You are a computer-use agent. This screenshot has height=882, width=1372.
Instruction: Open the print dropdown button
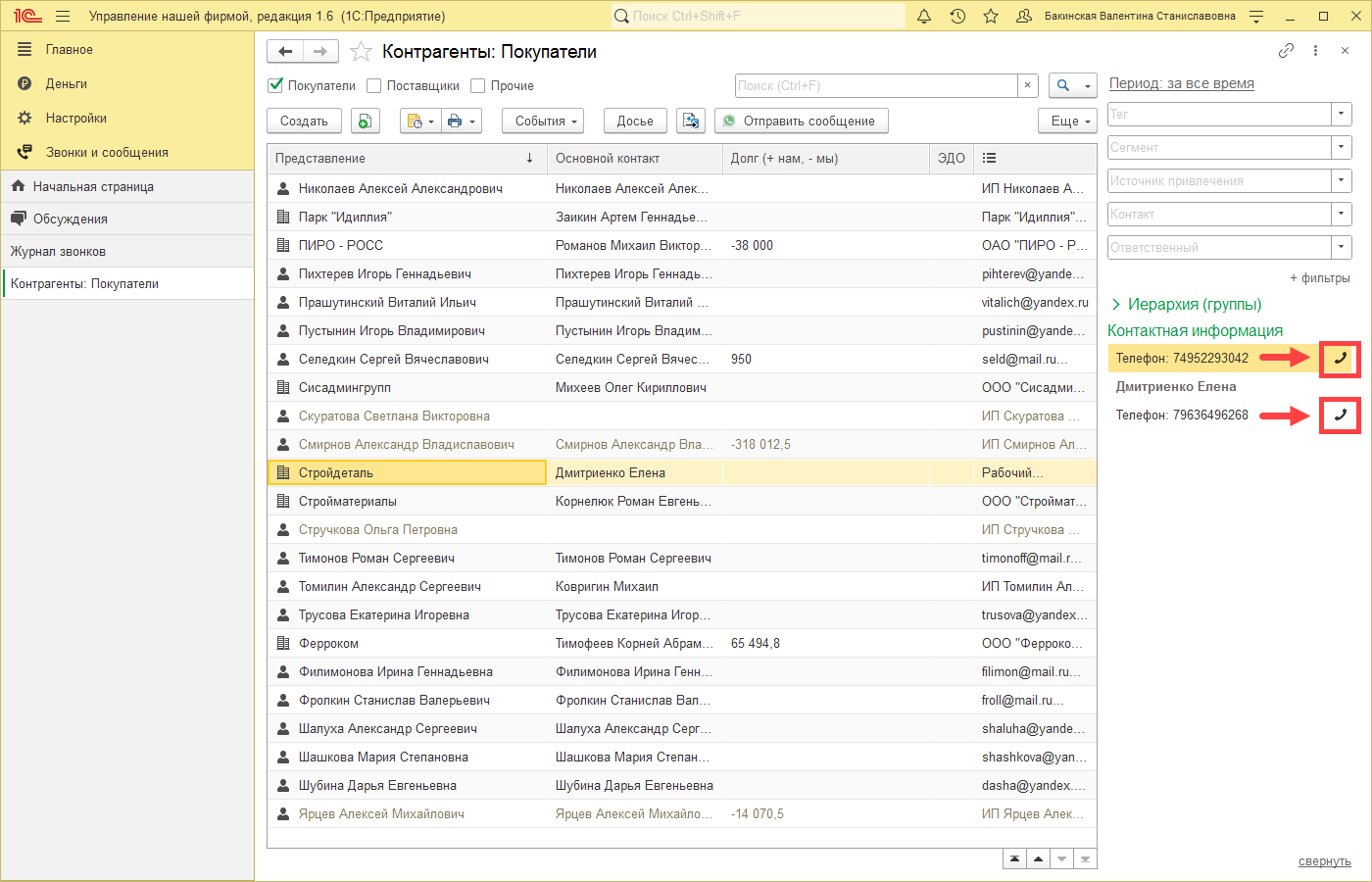tap(462, 122)
